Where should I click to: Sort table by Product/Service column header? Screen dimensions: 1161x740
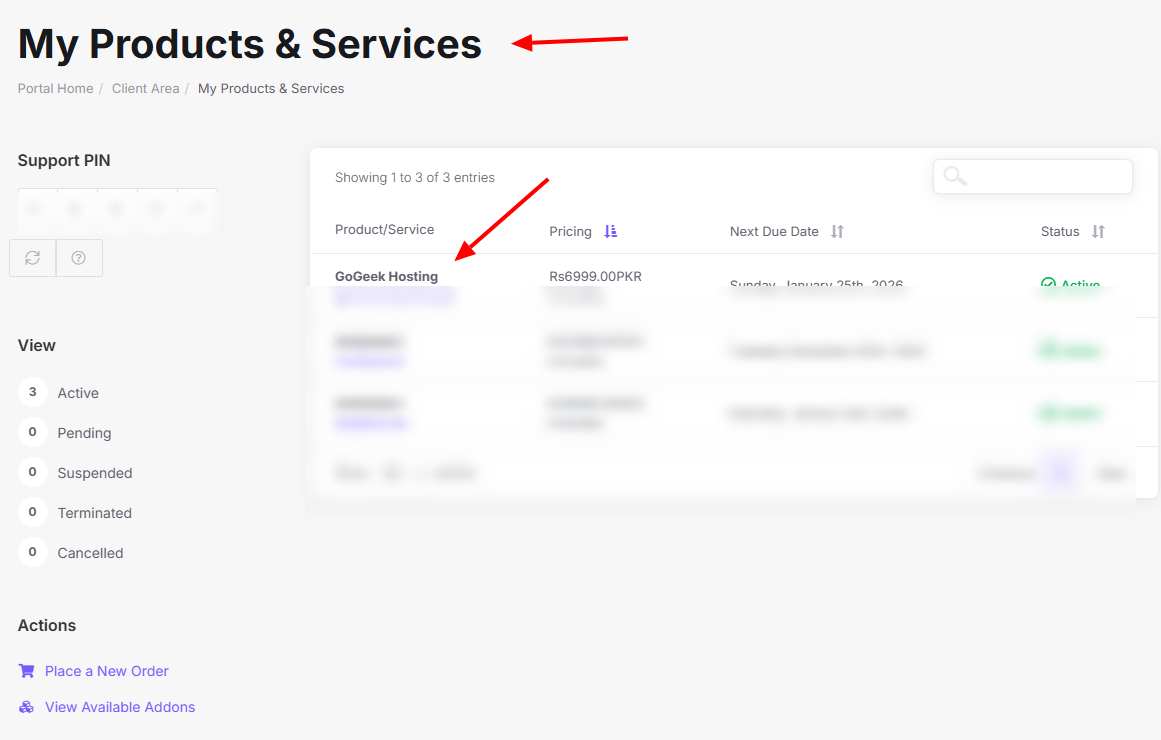385,230
